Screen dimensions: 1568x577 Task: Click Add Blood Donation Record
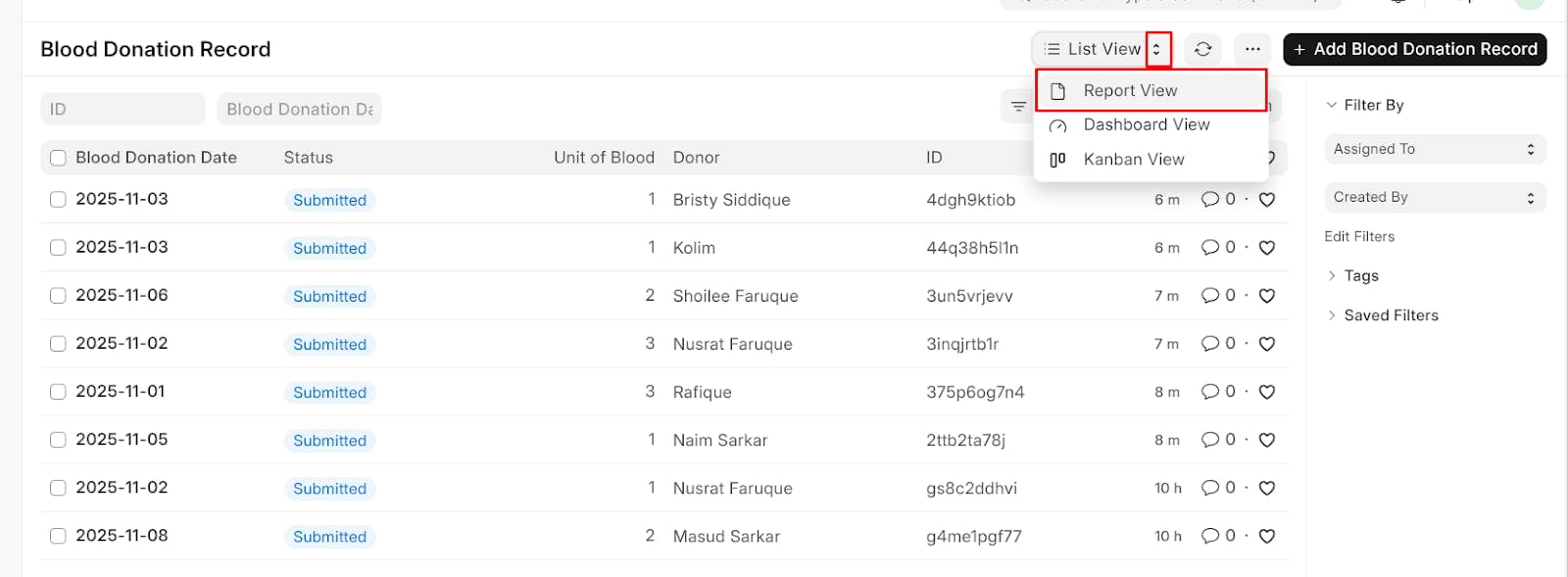[x=1414, y=48]
